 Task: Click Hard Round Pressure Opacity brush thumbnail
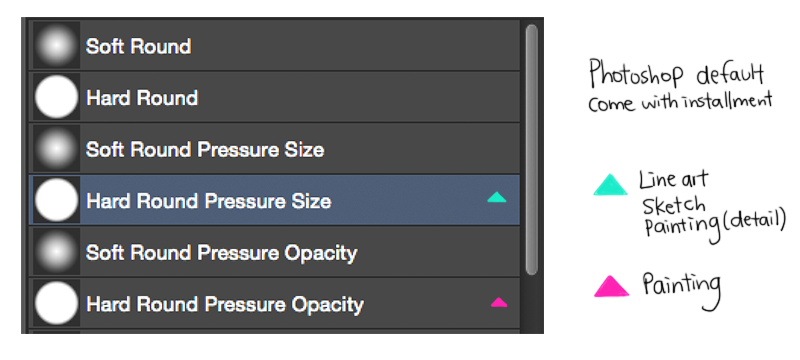click(57, 303)
